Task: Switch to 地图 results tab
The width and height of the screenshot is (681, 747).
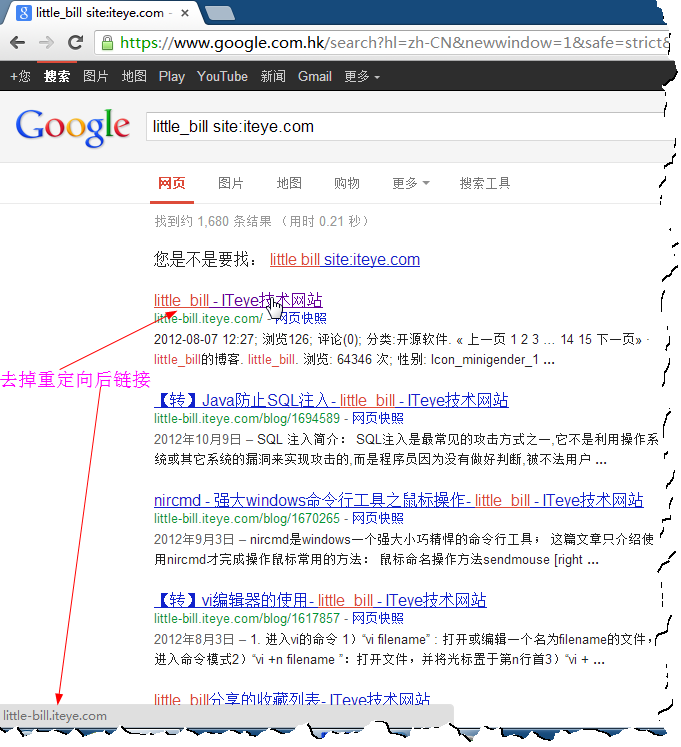Action: [289, 183]
